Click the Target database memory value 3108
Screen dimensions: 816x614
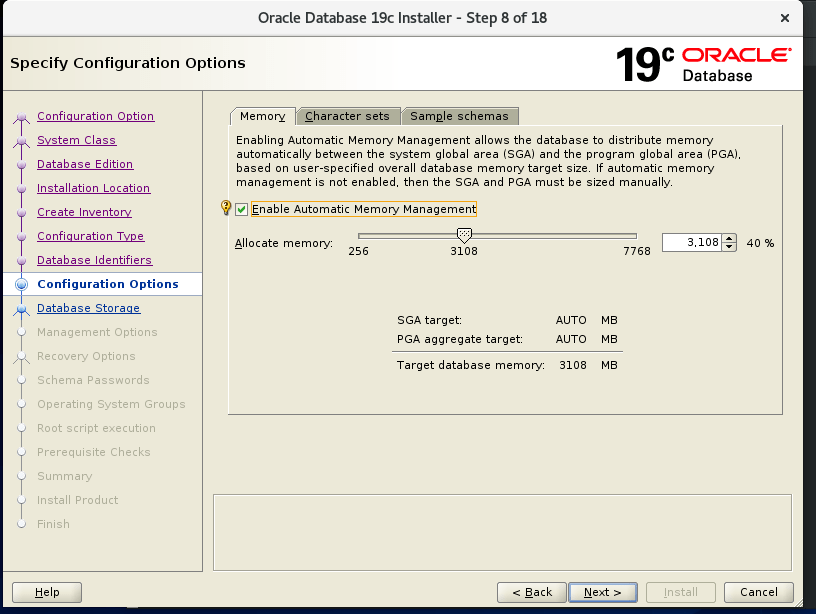tap(572, 365)
